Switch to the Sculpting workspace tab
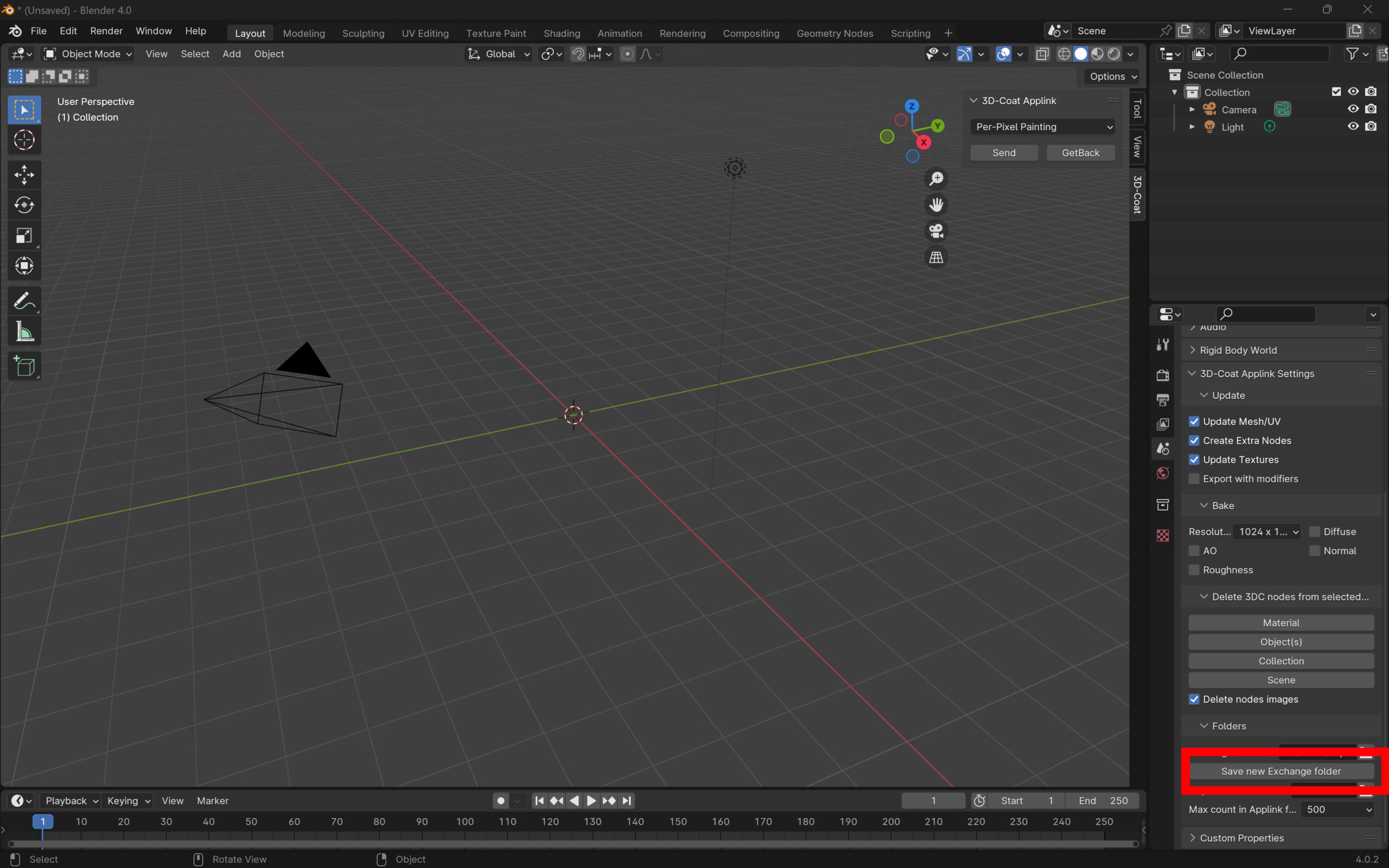Viewport: 1389px width, 868px height. [x=363, y=33]
